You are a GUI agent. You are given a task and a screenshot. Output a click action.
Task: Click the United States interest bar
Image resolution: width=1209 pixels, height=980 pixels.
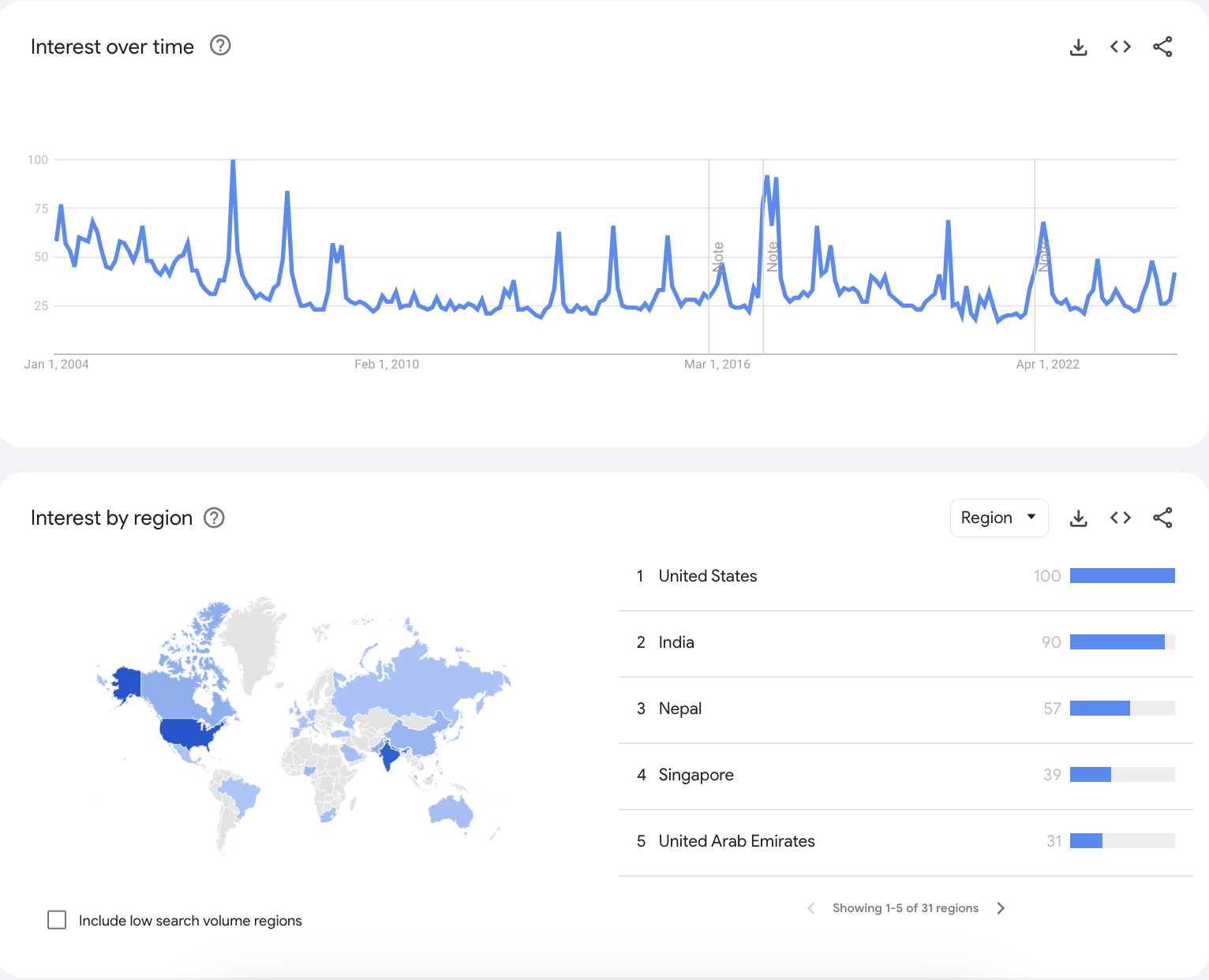click(x=1122, y=576)
